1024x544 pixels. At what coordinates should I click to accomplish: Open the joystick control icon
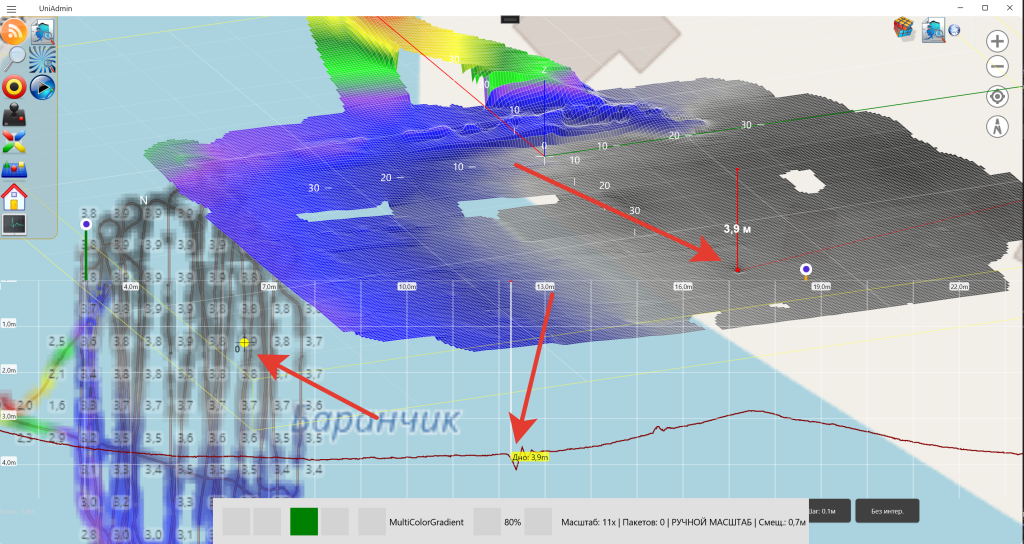pyautogui.click(x=15, y=115)
